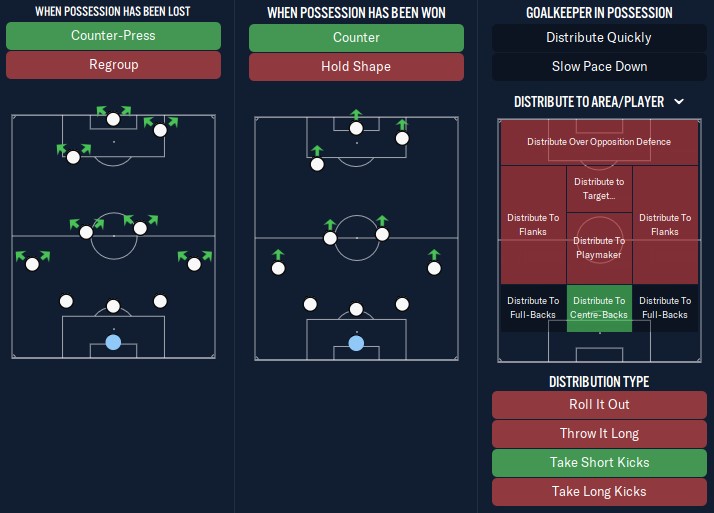Select the top striker dot in possession-lost pitch
714x513 pixels.
(113, 119)
